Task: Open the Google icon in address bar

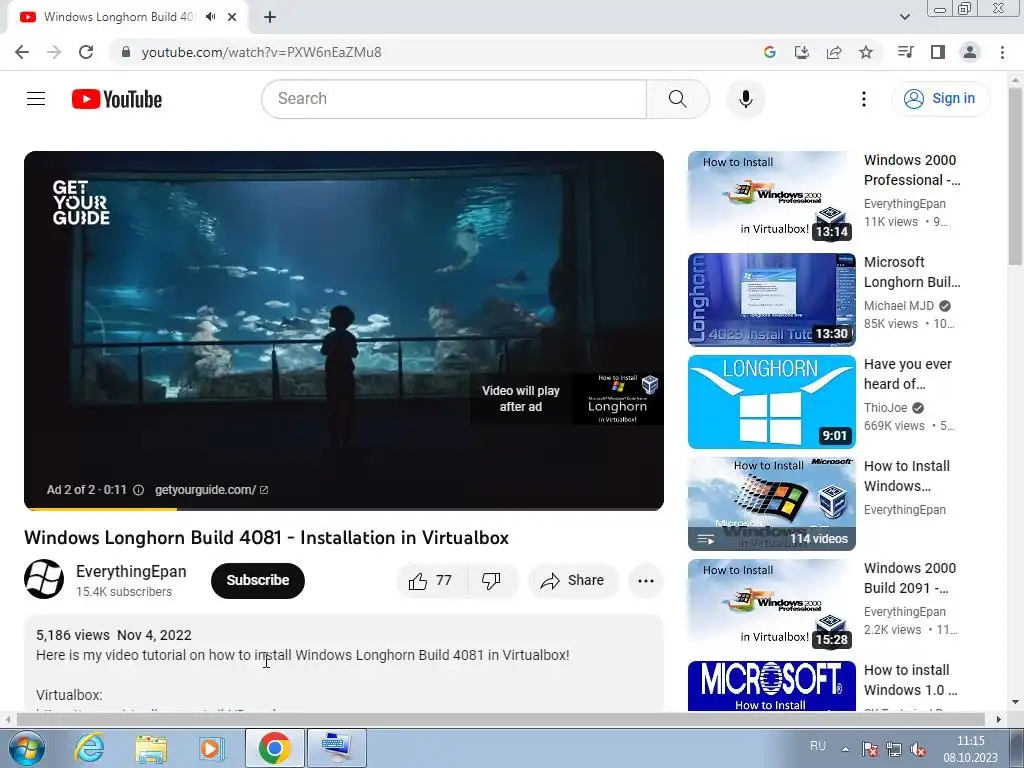Action: (x=769, y=52)
